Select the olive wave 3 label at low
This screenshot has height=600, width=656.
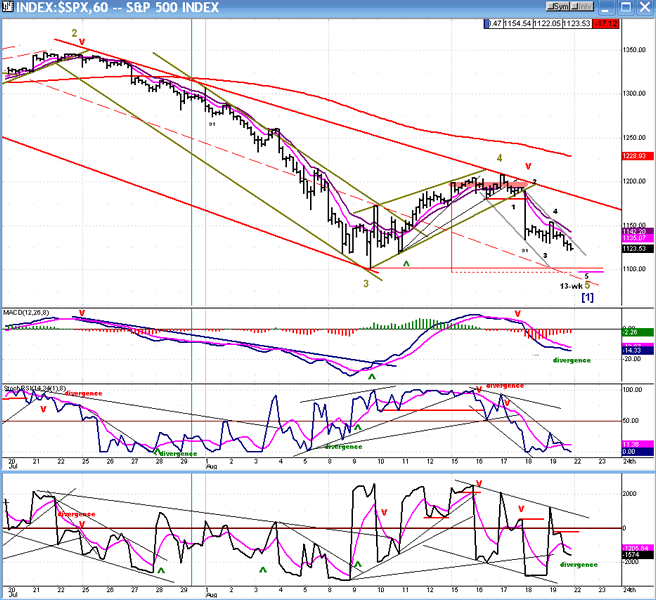pyautogui.click(x=366, y=284)
